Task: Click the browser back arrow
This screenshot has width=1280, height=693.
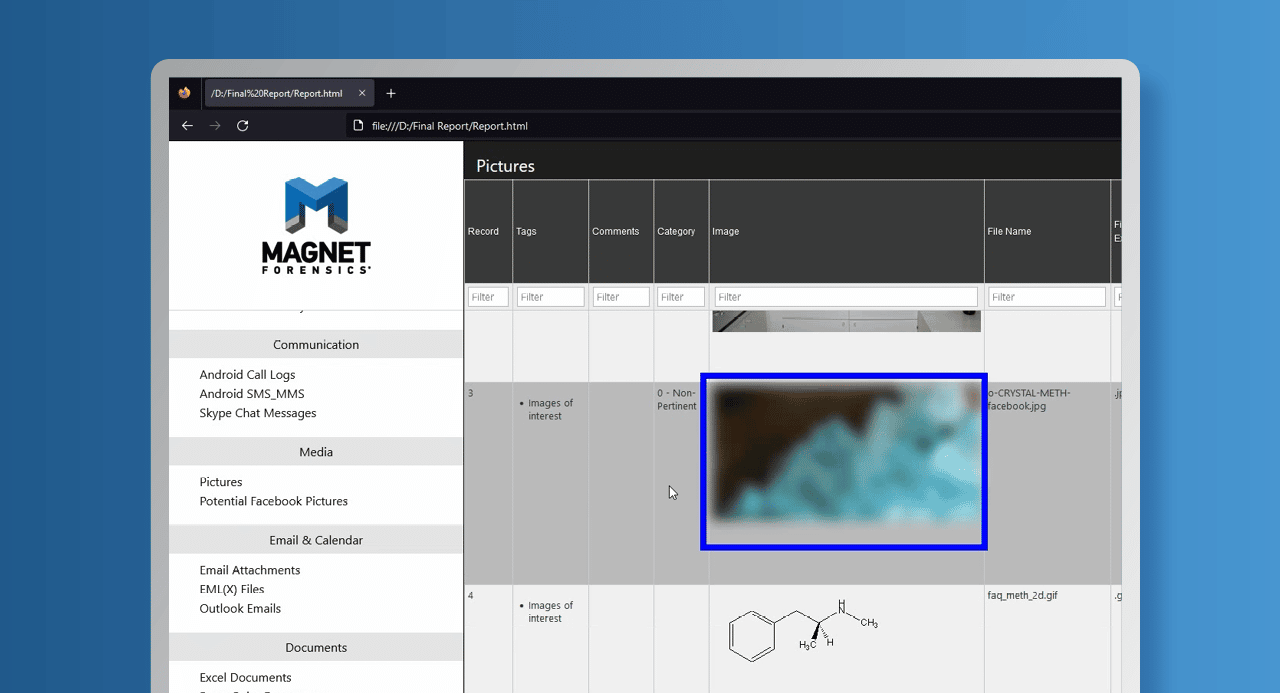Action: point(187,126)
